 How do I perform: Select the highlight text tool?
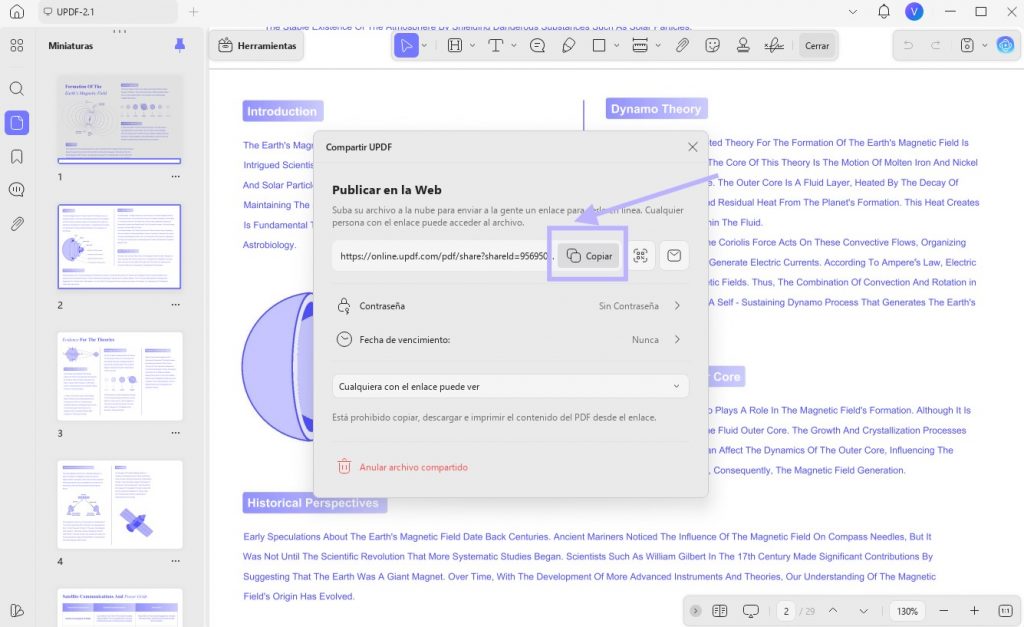coord(455,45)
